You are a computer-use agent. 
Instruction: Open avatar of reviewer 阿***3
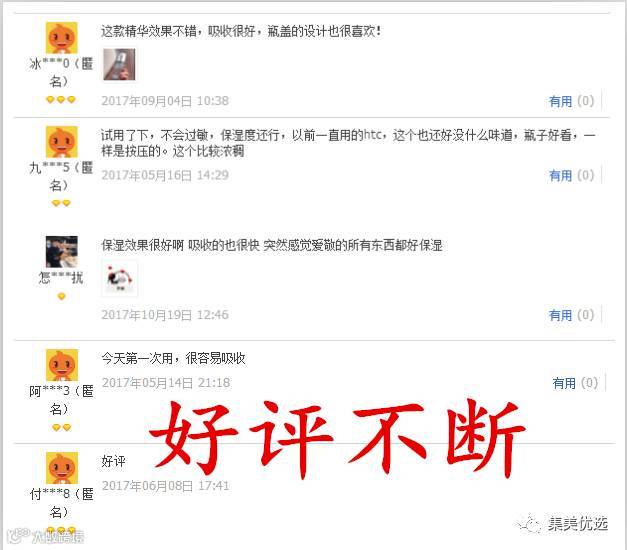(62, 365)
